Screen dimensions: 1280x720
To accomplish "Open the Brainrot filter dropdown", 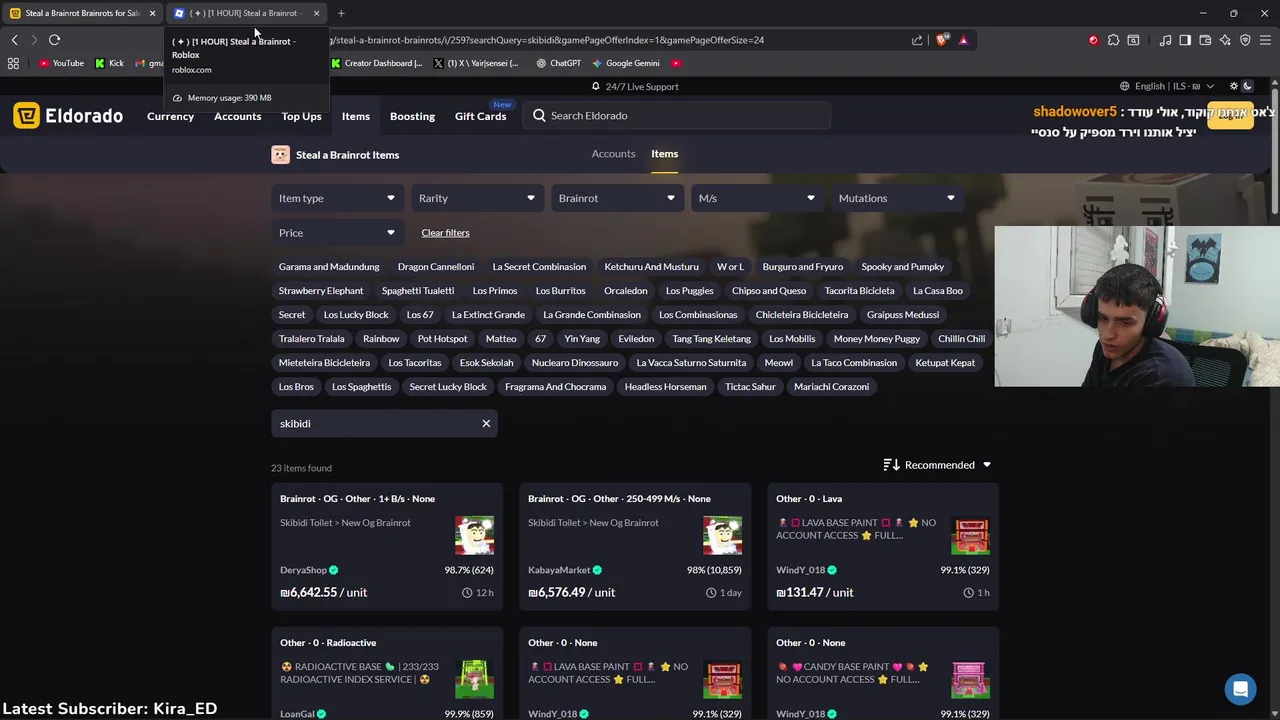I will 617,198.
